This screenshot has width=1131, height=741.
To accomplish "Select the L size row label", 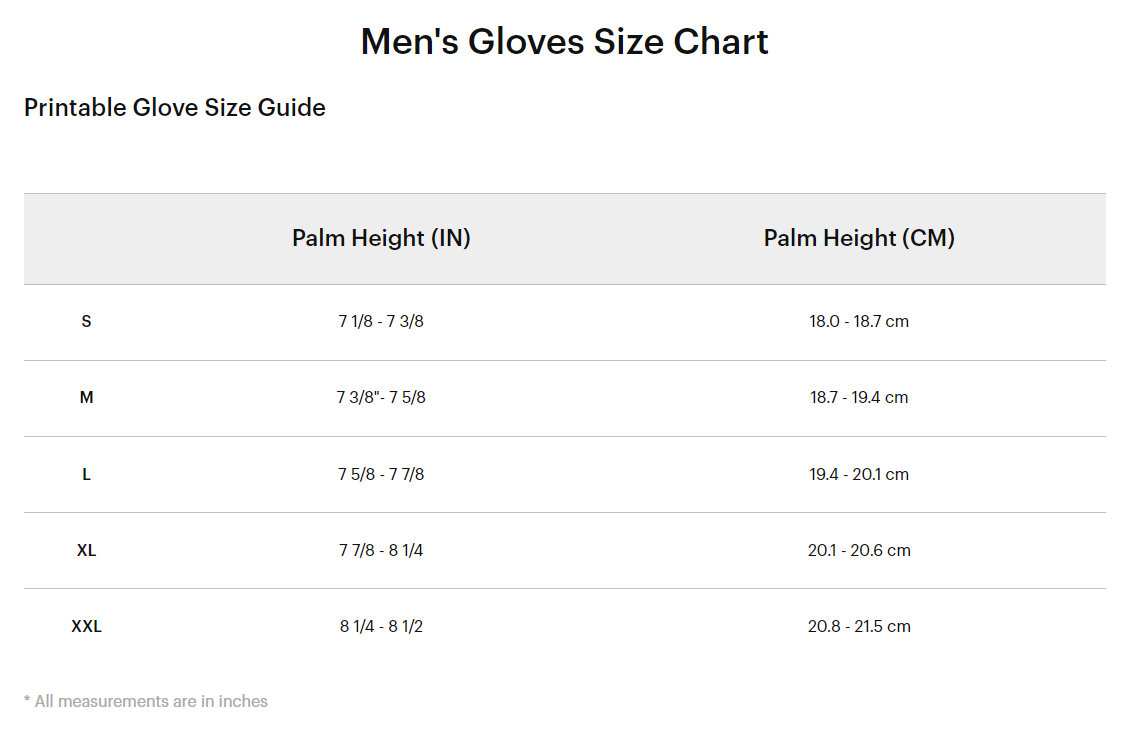I will 87,475.
